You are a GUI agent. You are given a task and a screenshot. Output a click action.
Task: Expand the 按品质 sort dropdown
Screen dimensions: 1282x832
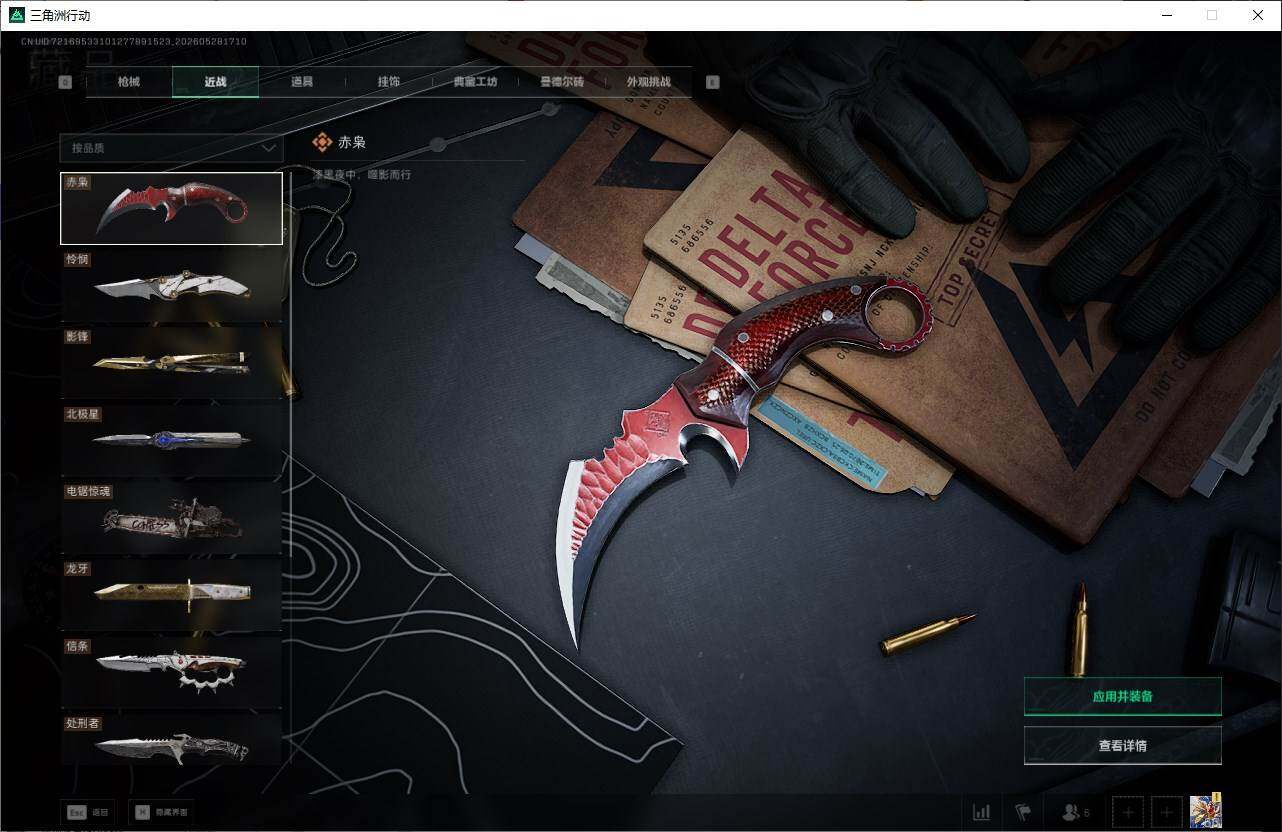(171, 148)
